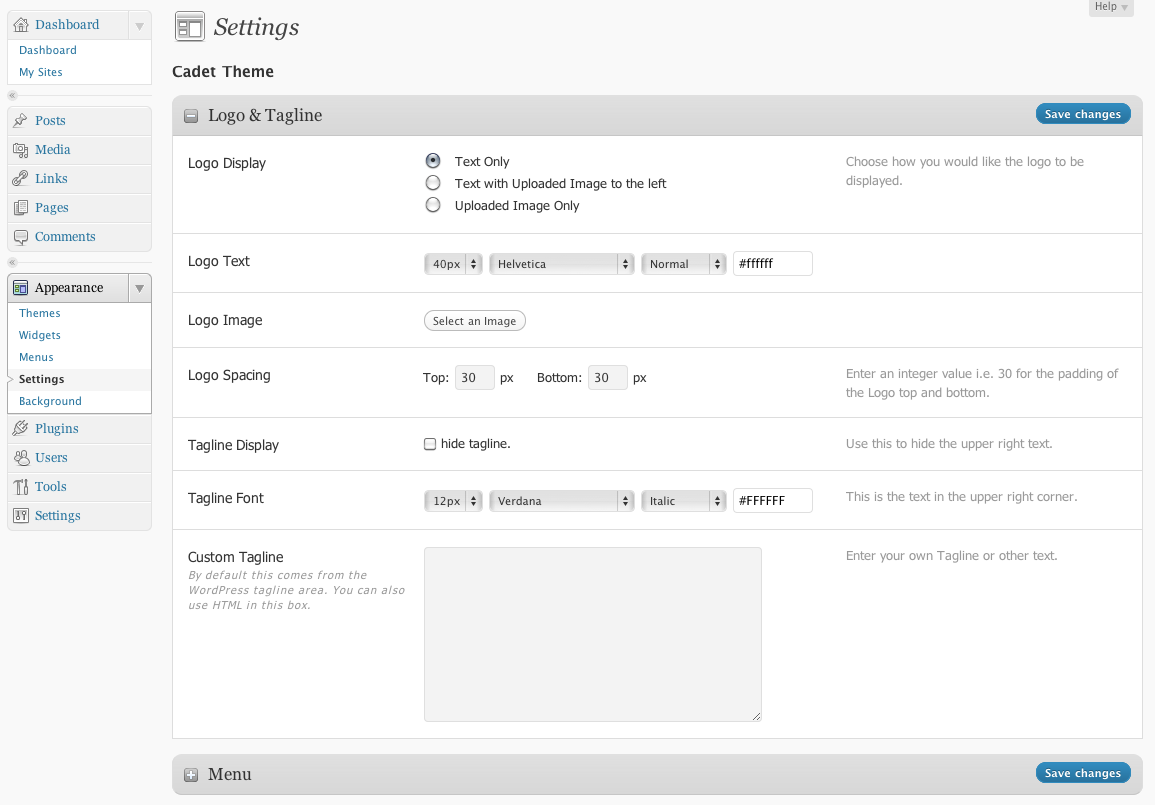Click Logo Text color field #ffffff
Image resolution: width=1155 pixels, height=805 pixels.
(x=773, y=264)
